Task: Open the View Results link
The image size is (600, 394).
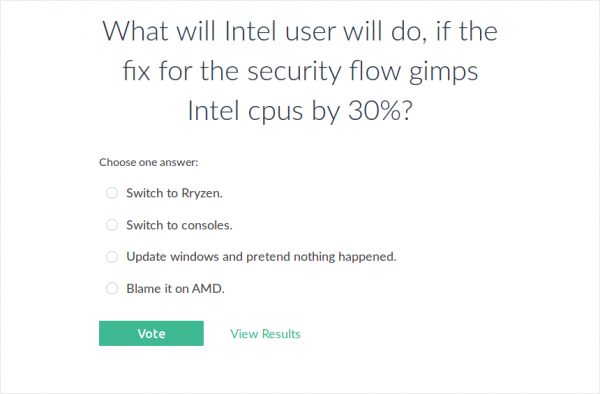Action: [x=265, y=334]
